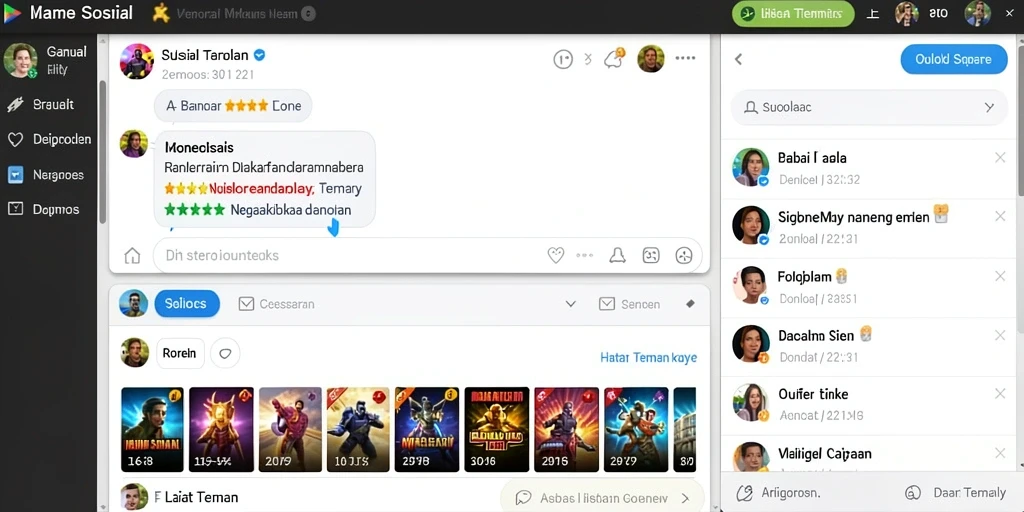Screen dimensions: 1024x512
Task: Select the Ceessaran tab
Action: click(x=276, y=304)
